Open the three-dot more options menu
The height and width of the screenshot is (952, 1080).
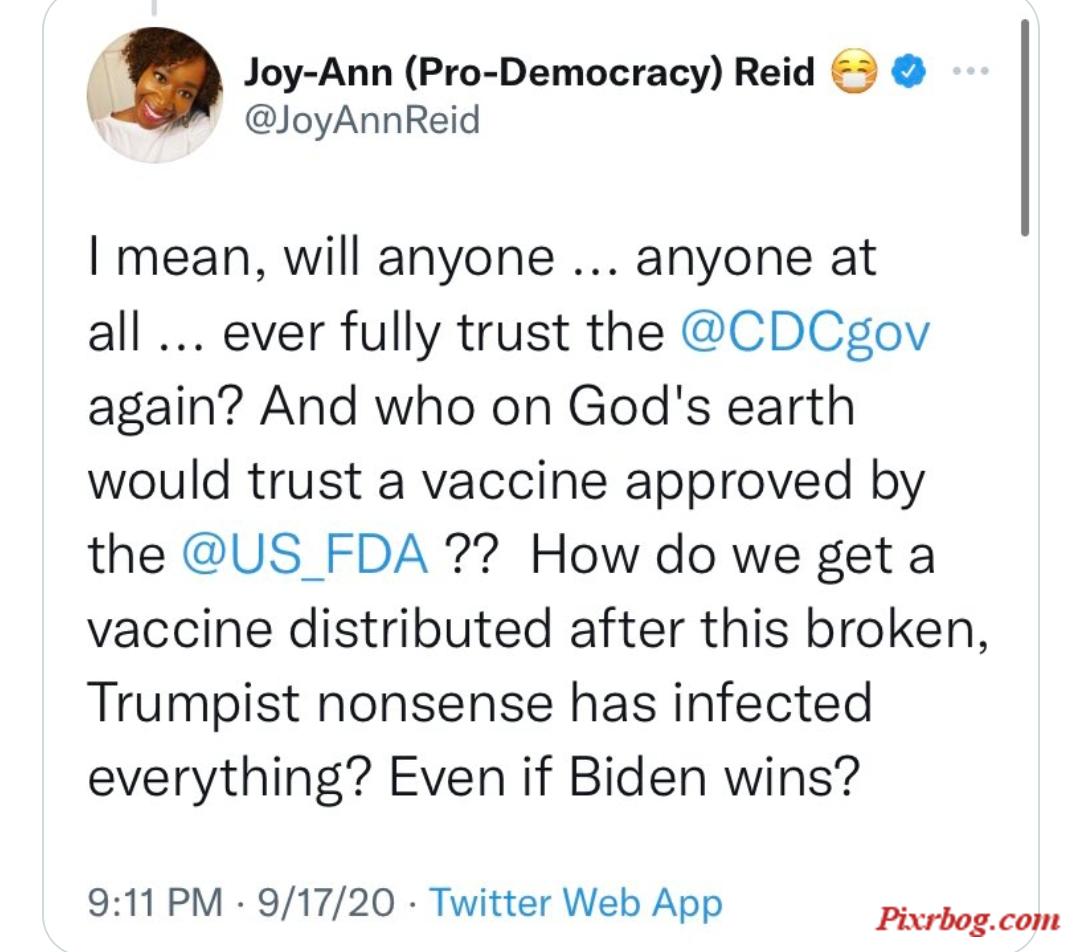(970, 70)
